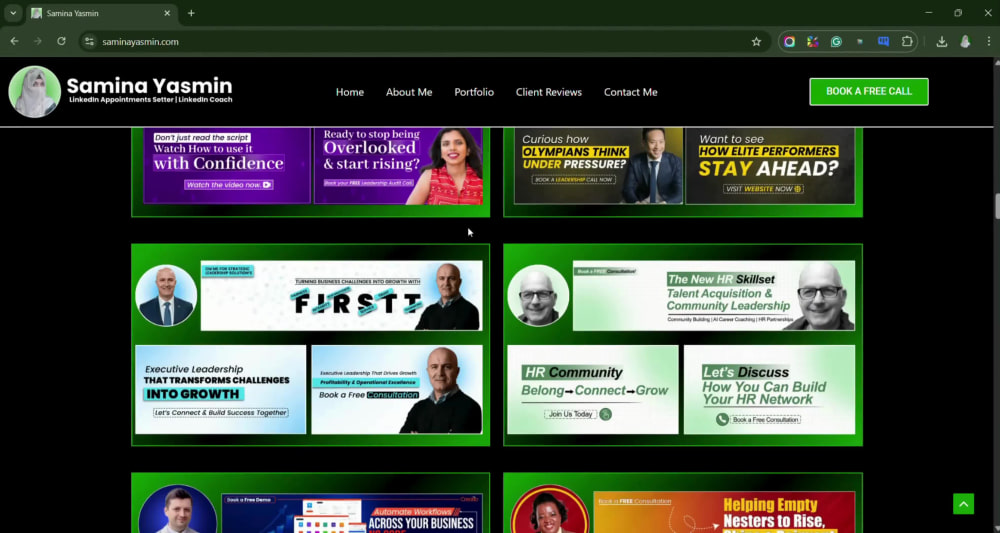
Task: Open 'Book a Free Consultation' executive banner
Action: click(397, 390)
